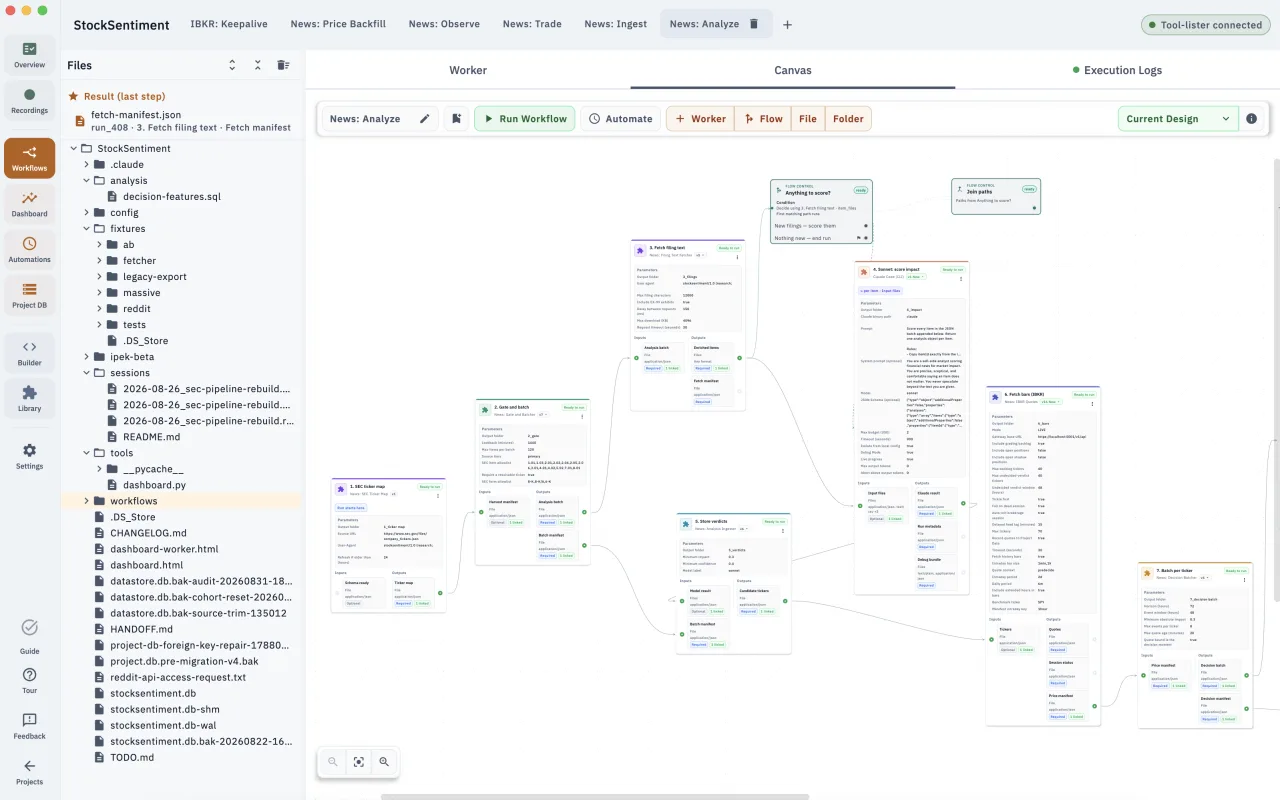
Task: Open the Execution Logs tab
Action: coord(1117,71)
